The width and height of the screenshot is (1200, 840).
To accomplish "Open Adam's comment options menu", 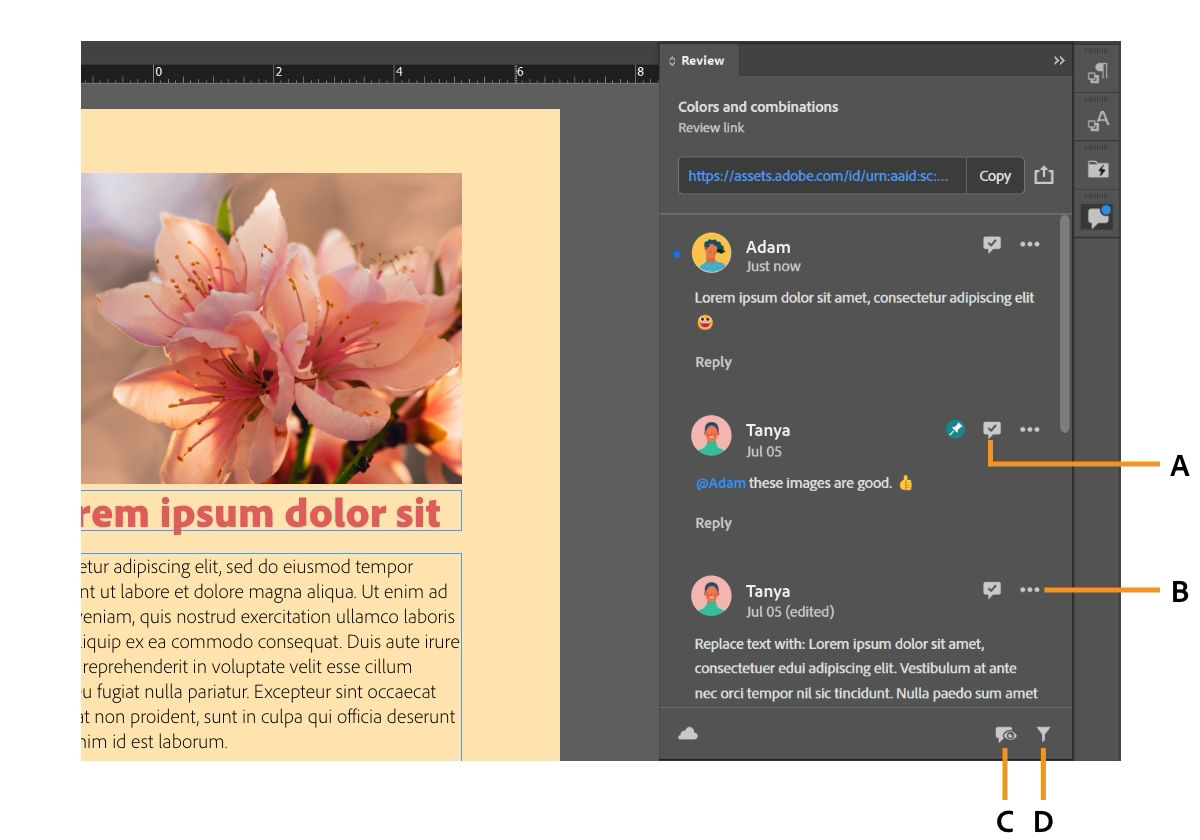I will 1030,244.
